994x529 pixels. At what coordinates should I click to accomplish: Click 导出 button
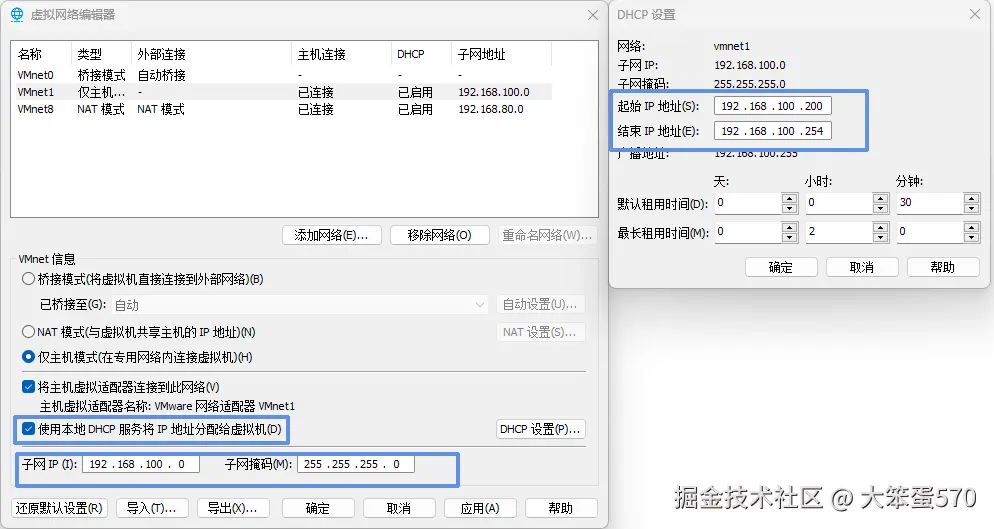pos(233,508)
